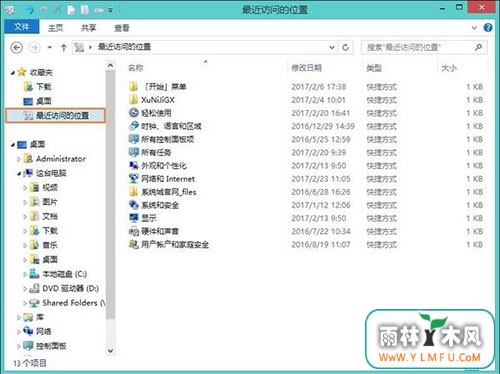The height and width of the screenshot is (374, 500).
Task: Click the 本地磁盘 (C:) drive icon
Action: tap(34, 274)
